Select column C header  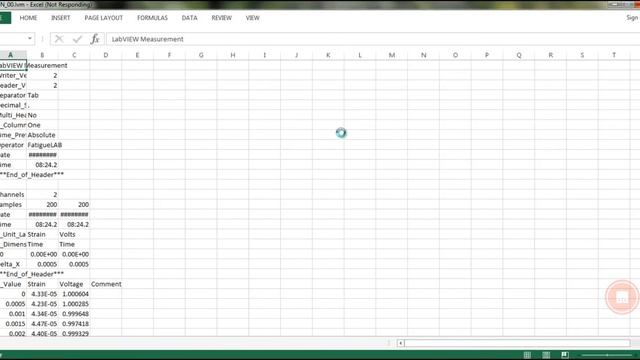(x=74, y=55)
